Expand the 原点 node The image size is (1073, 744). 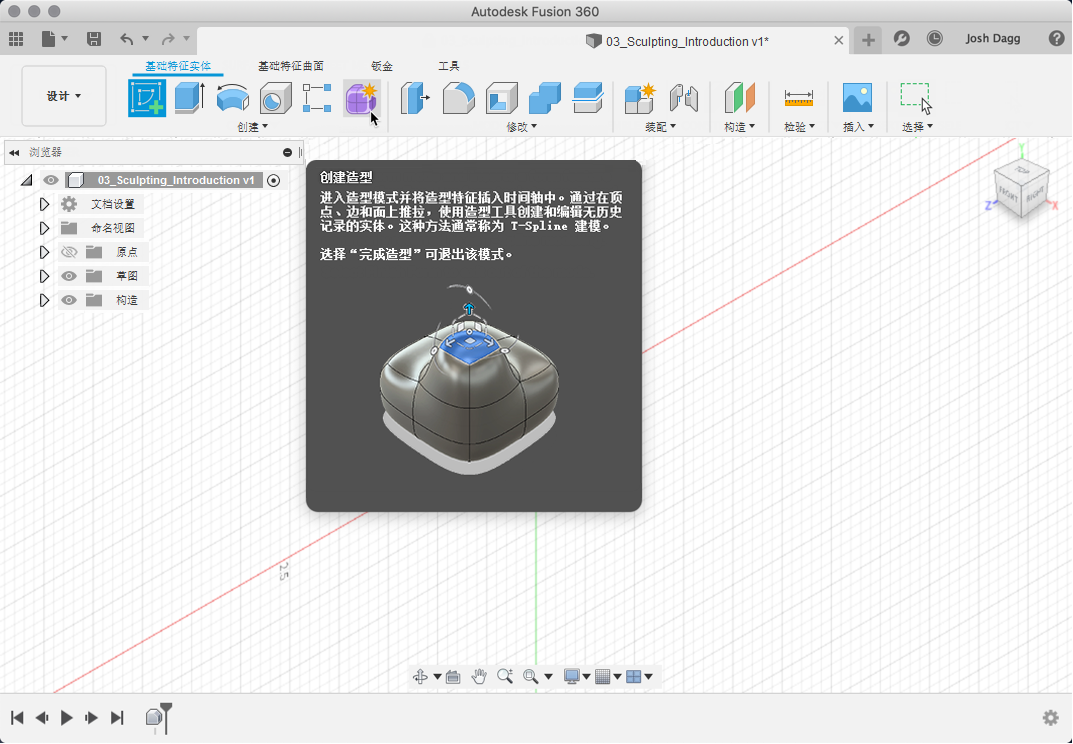pos(44,252)
